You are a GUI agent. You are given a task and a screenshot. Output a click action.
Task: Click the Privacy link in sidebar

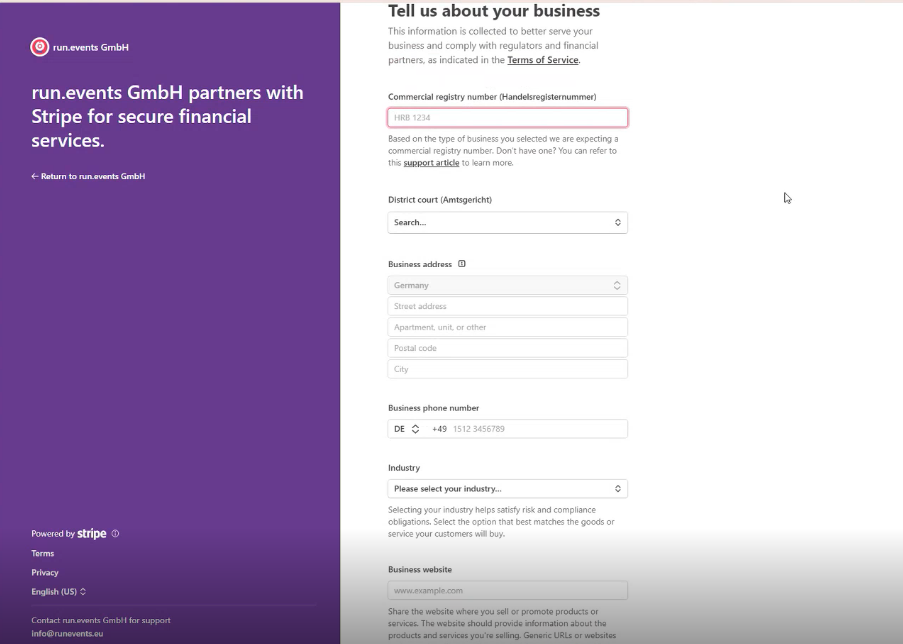click(45, 573)
